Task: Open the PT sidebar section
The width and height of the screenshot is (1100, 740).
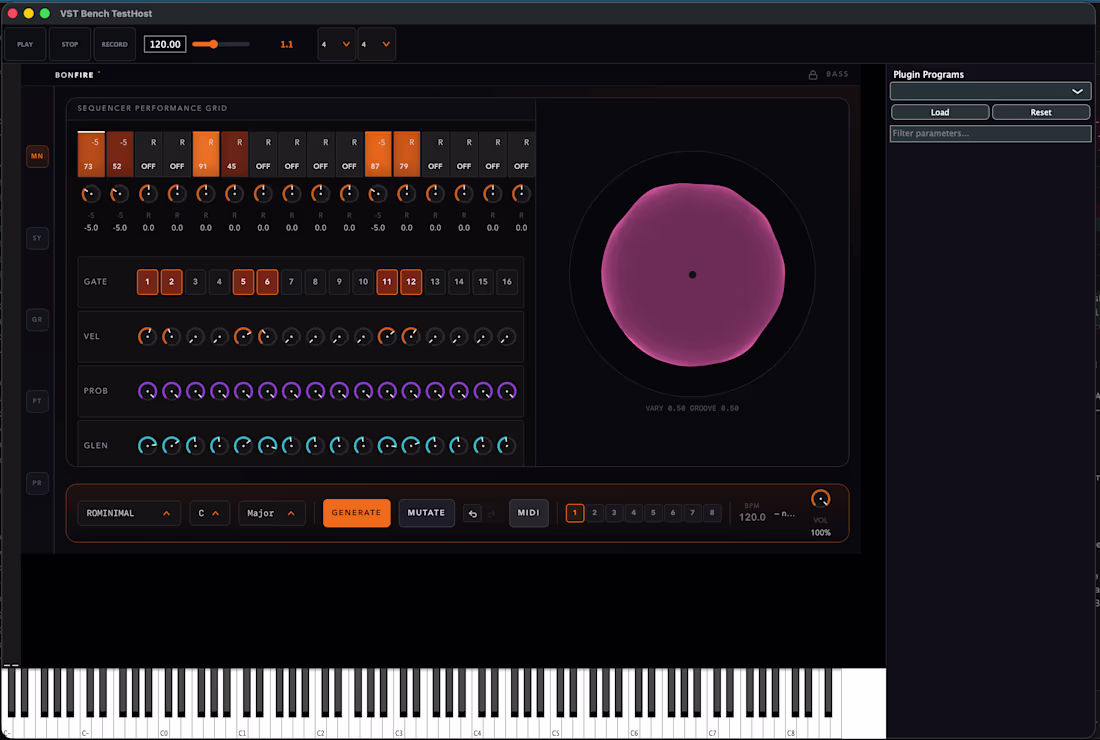Action: coord(37,401)
